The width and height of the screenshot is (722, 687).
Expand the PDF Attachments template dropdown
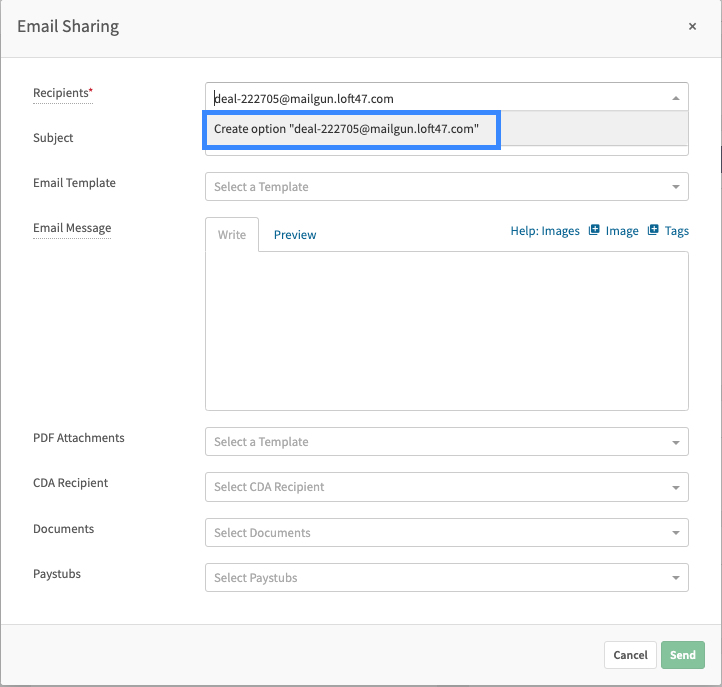(x=447, y=442)
